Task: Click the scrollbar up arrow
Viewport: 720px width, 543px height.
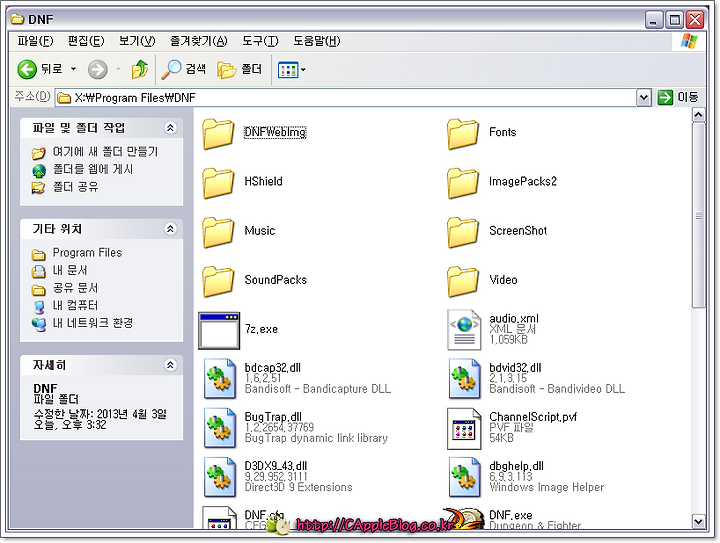Action: point(698,115)
